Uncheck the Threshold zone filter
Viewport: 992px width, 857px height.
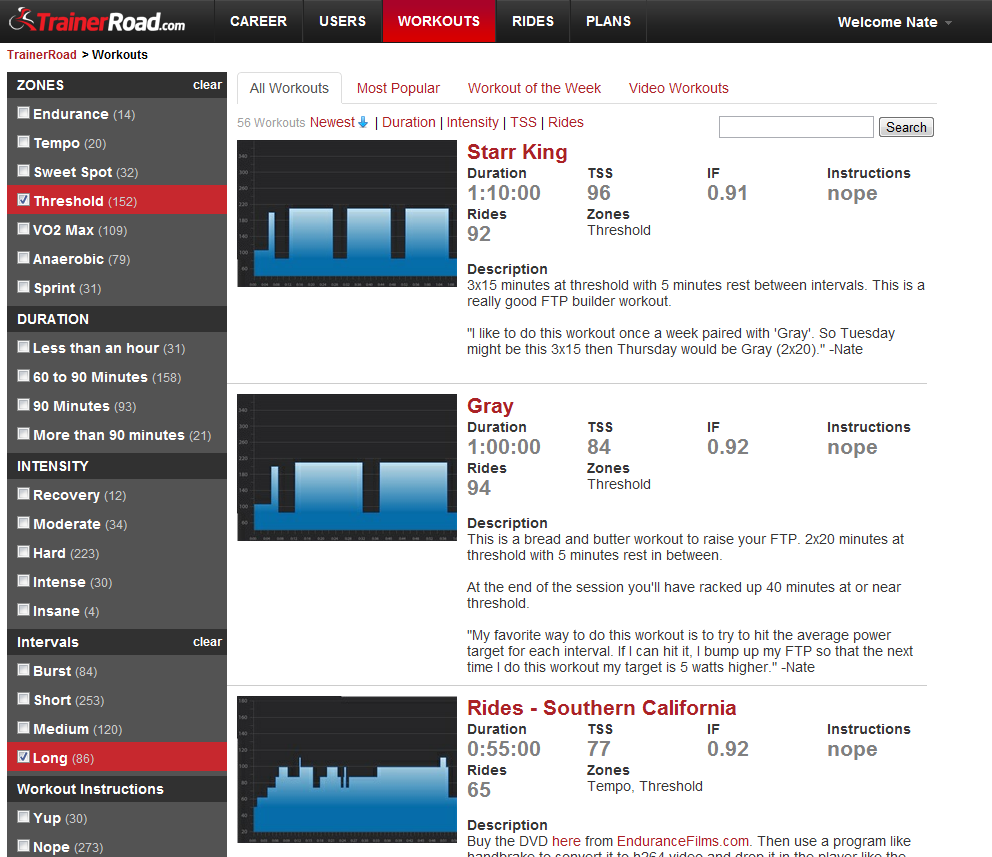click(x=23, y=200)
